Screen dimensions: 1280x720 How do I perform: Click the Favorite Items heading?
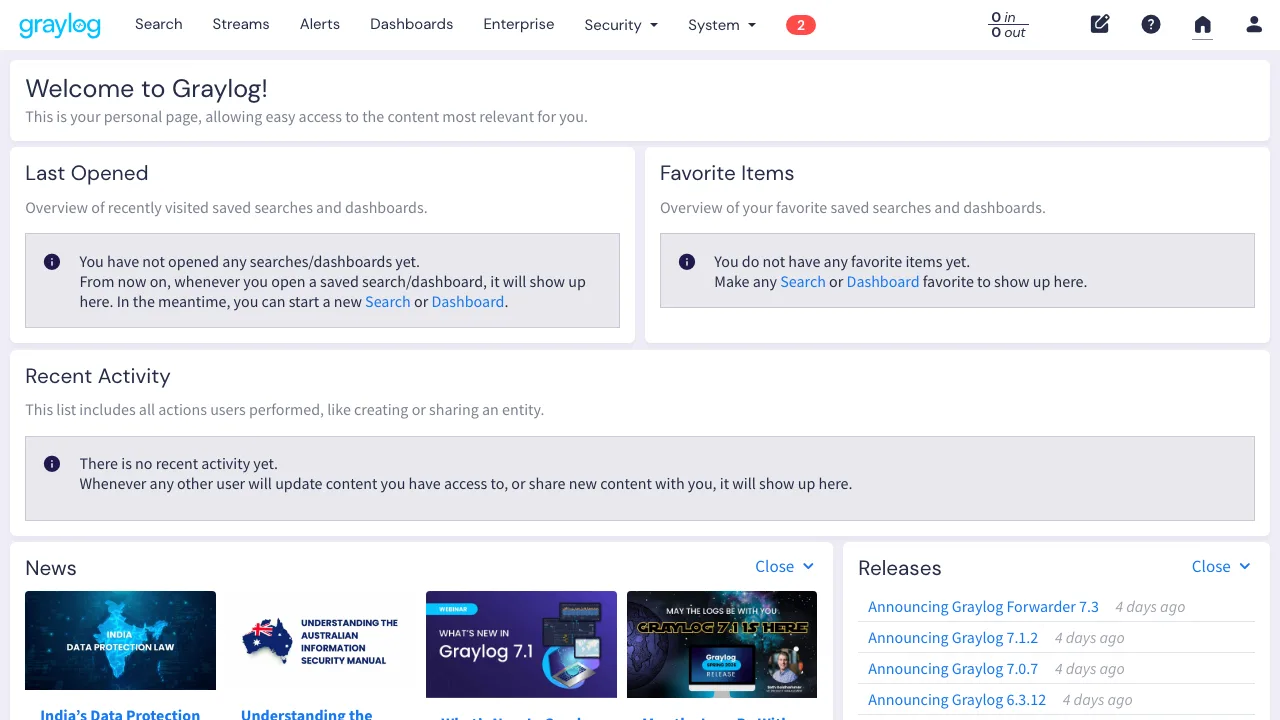click(727, 173)
